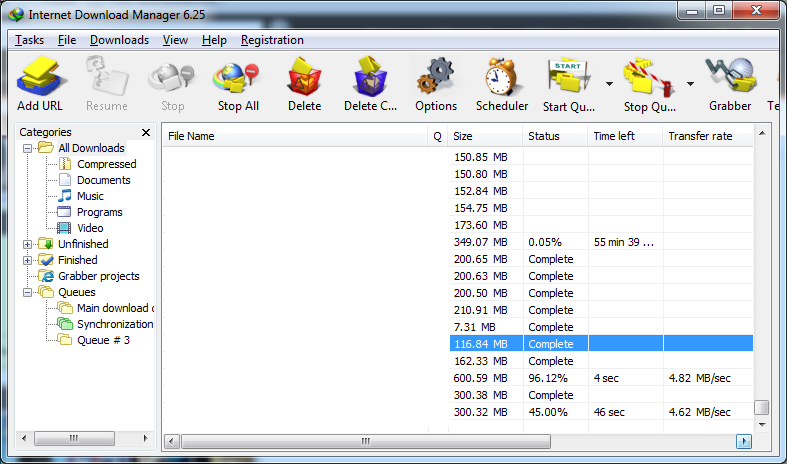Click the download list scroll right arrow
Viewport: 787px width, 464px height.
tap(744, 441)
